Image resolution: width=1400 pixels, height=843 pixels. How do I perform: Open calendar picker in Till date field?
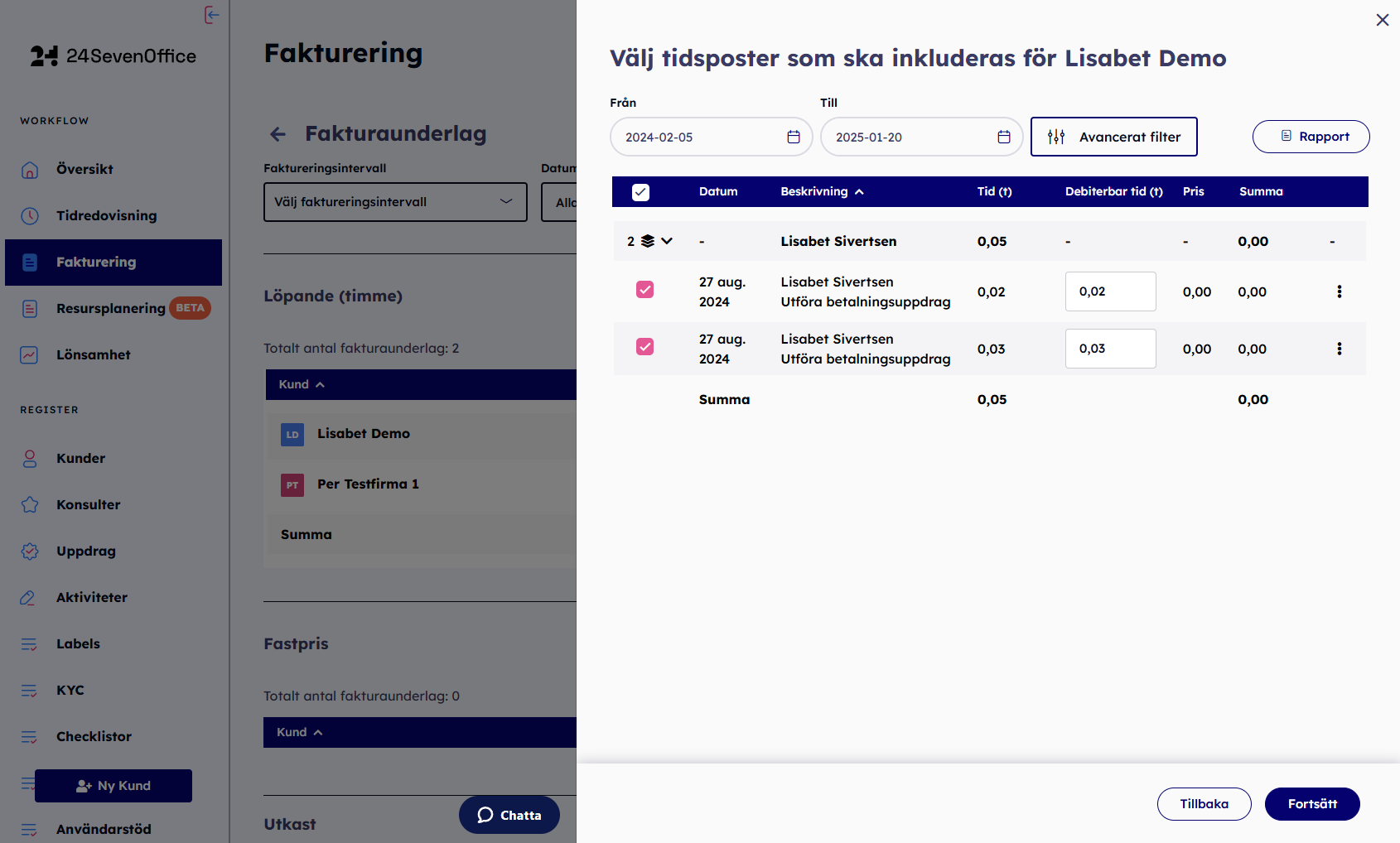click(1003, 137)
